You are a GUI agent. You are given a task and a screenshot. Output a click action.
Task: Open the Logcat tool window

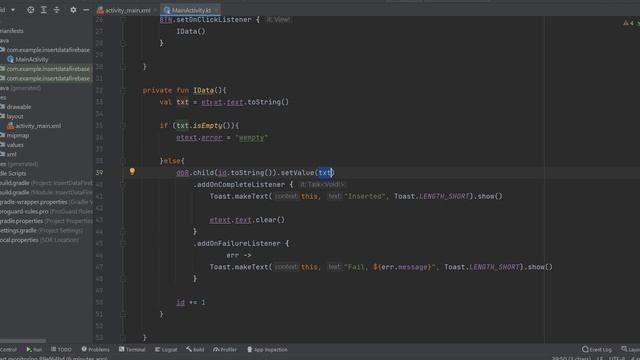click(166, 349)
